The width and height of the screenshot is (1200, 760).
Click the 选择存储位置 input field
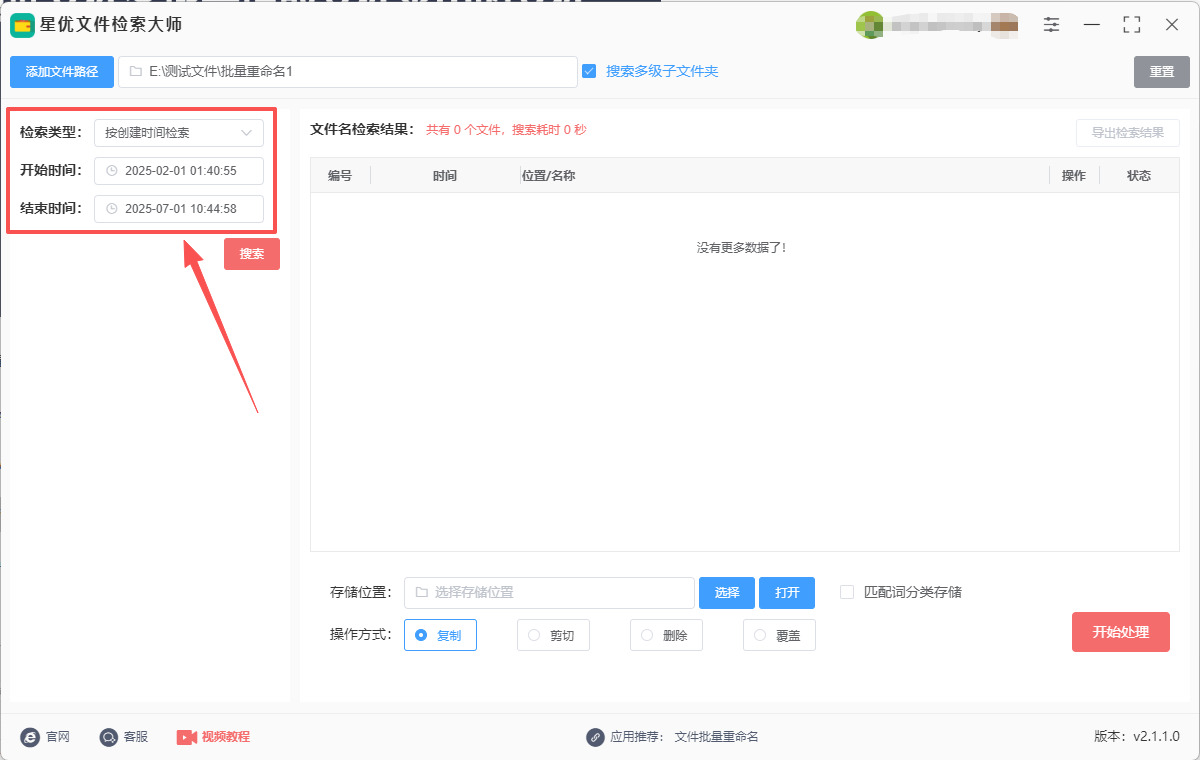[x=549, y=593]
